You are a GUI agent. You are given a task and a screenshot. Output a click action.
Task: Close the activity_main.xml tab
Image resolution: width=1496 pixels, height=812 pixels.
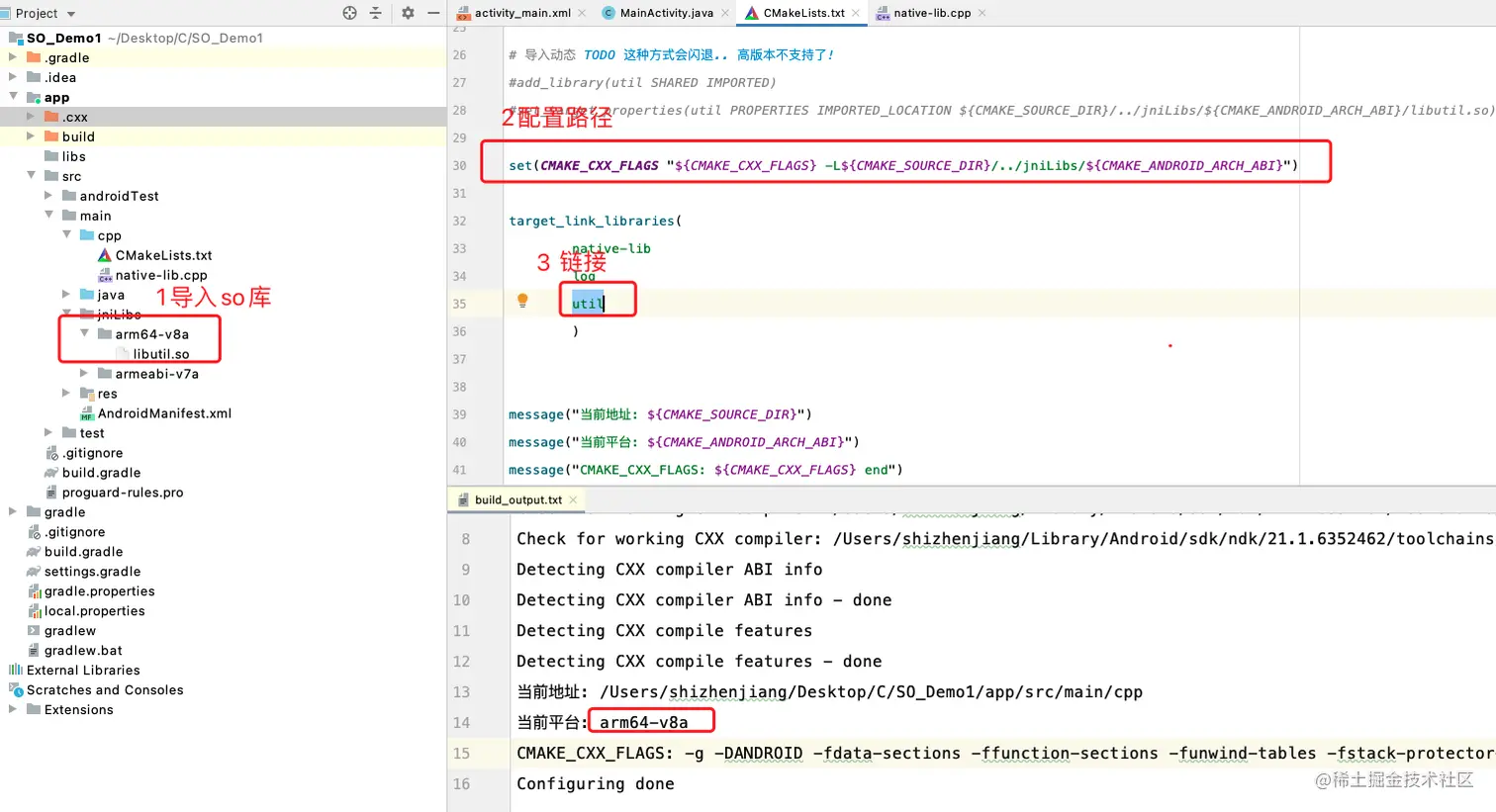[x=582, y=13]
